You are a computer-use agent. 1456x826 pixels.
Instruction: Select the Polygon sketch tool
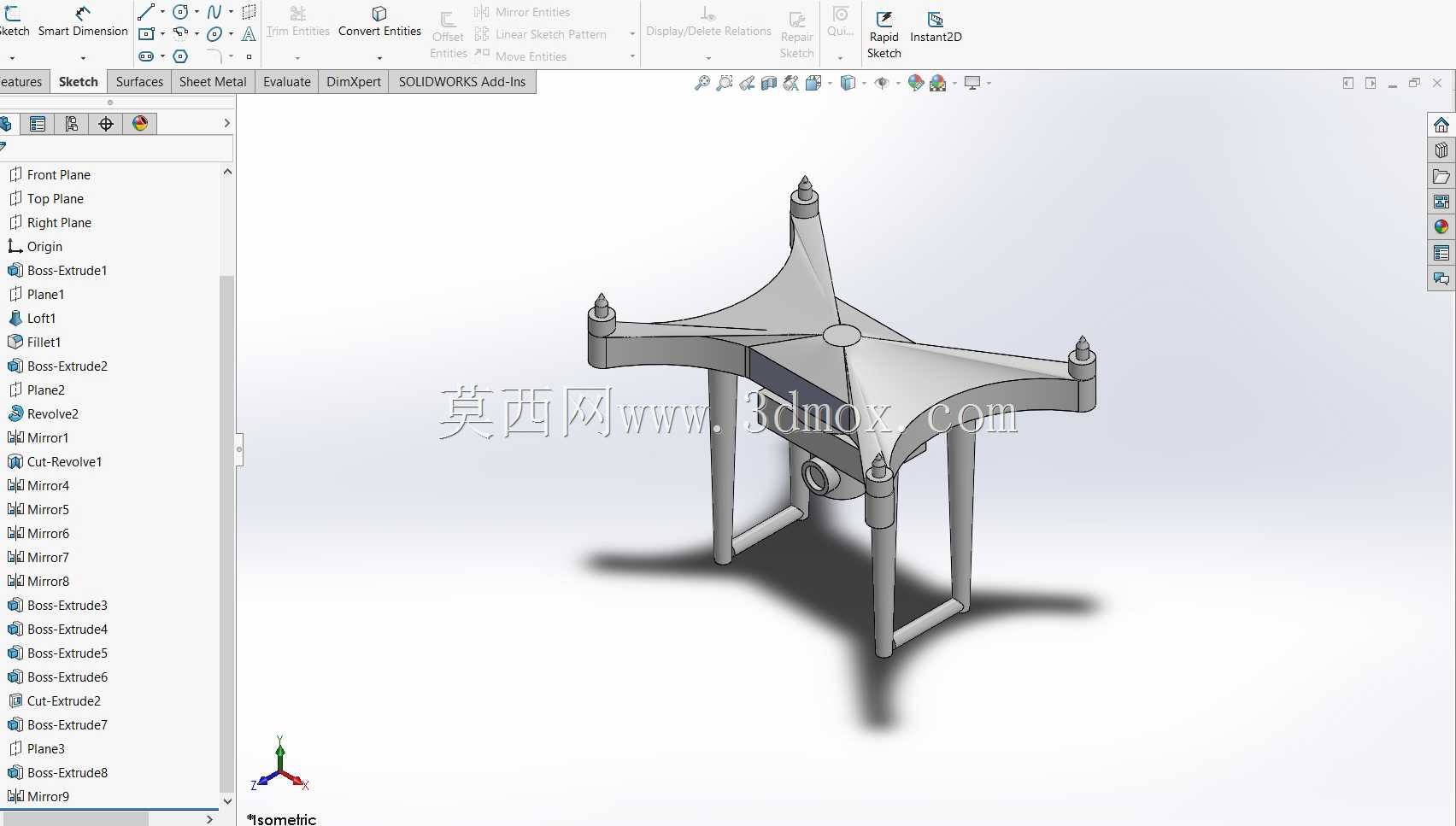point(180,56)
